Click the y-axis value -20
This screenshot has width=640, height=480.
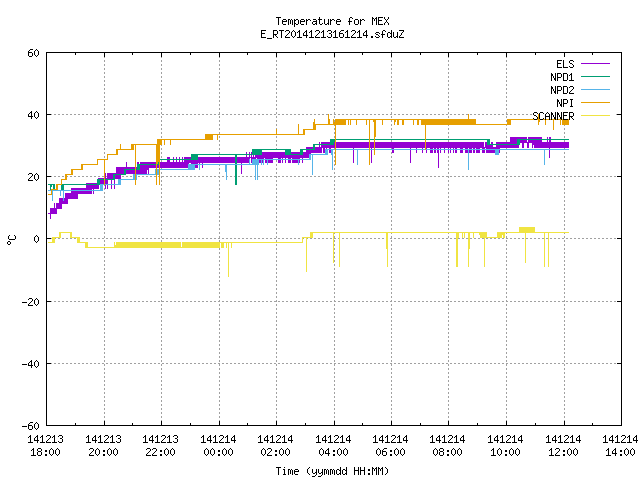(31, 302)
